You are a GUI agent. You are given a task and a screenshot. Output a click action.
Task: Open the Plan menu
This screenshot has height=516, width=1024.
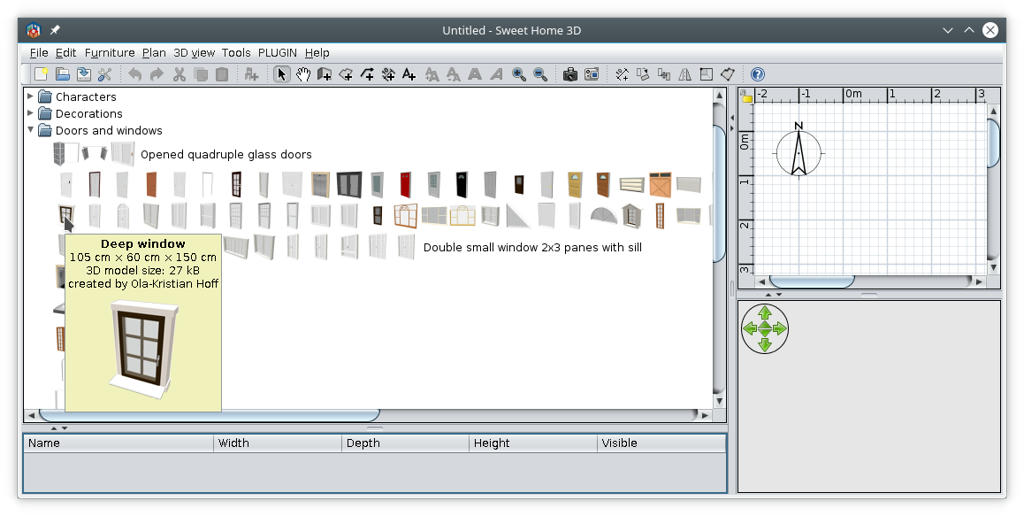pyautogui.click(x=154, y=53)
